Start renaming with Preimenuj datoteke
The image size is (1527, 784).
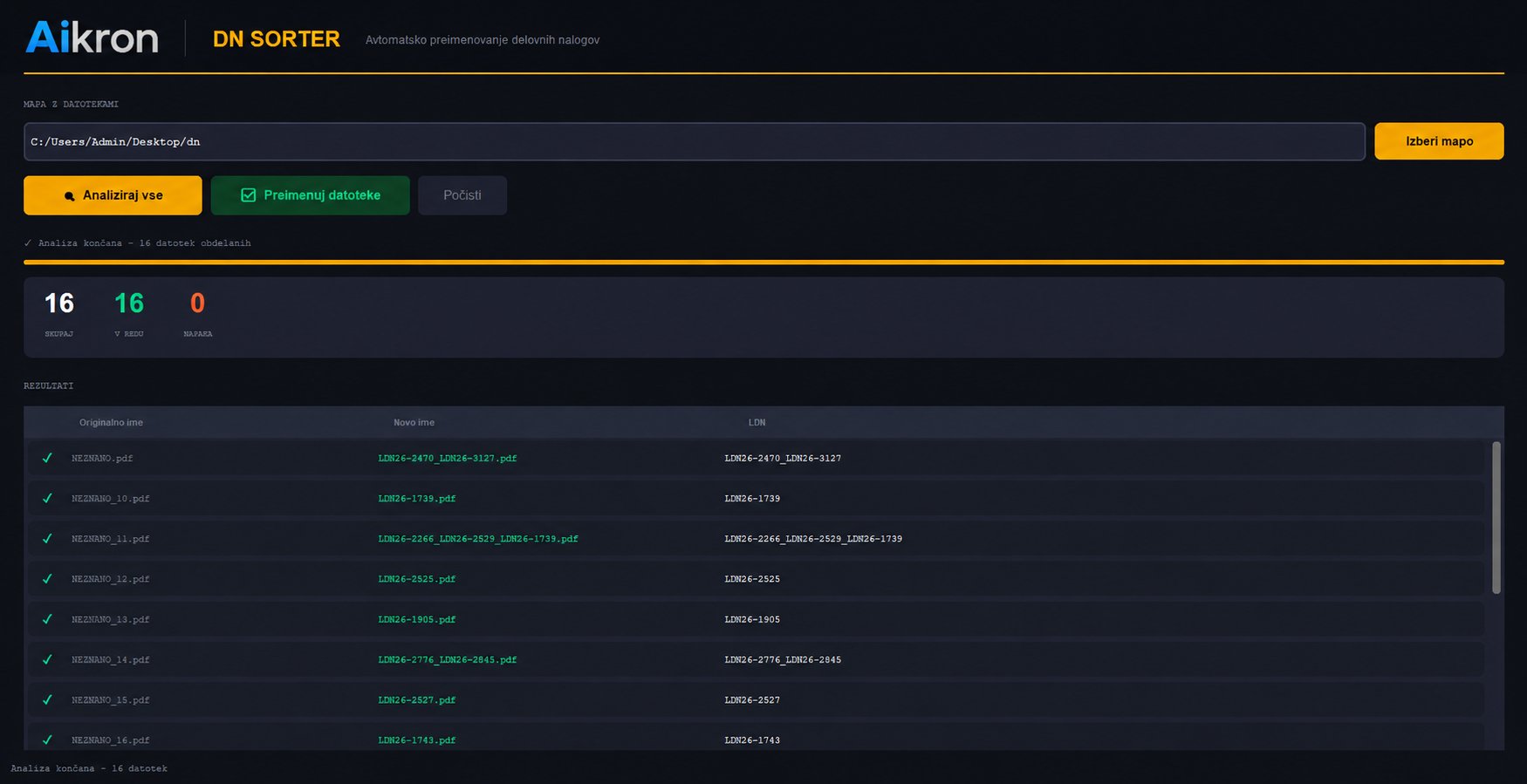tap(310, 195)
